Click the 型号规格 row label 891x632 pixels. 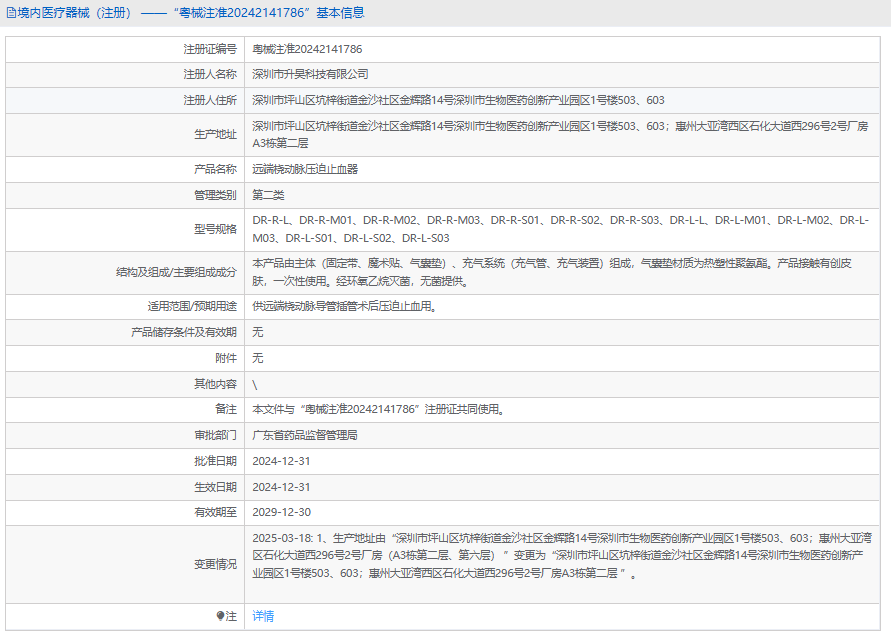215,230
